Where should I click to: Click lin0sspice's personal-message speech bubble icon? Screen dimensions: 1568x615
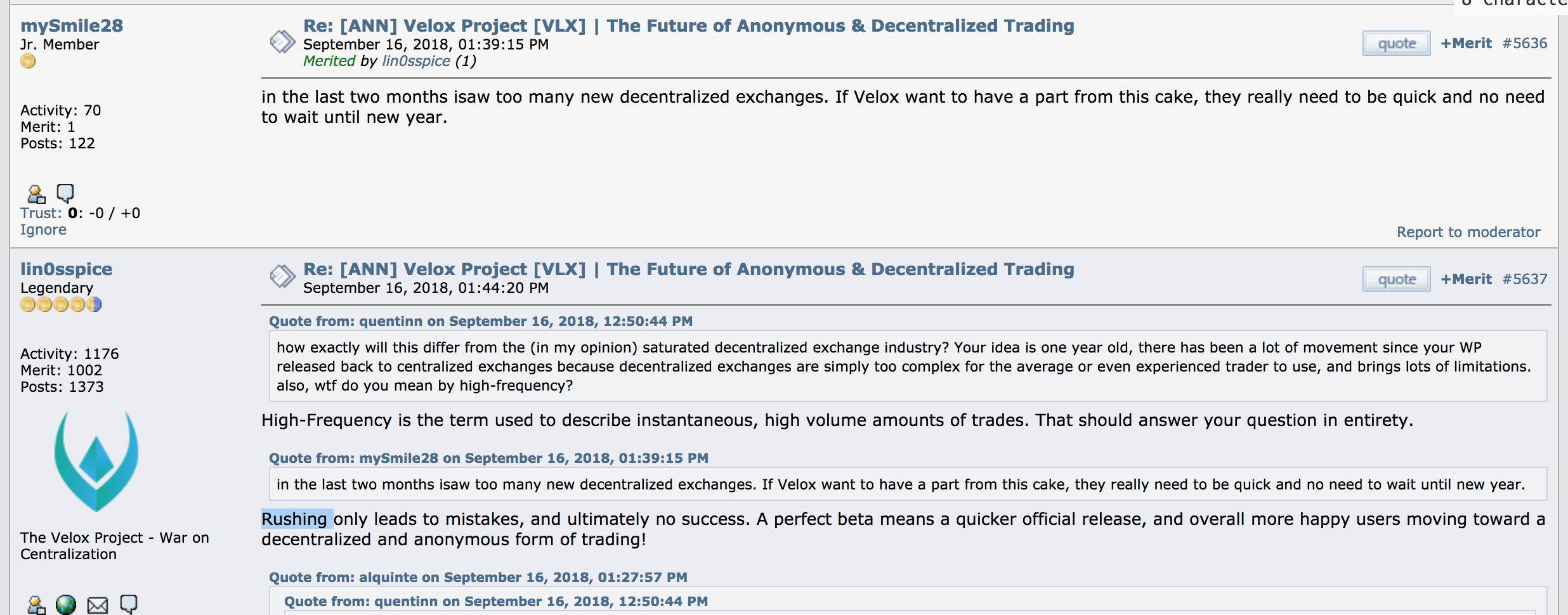129,604
